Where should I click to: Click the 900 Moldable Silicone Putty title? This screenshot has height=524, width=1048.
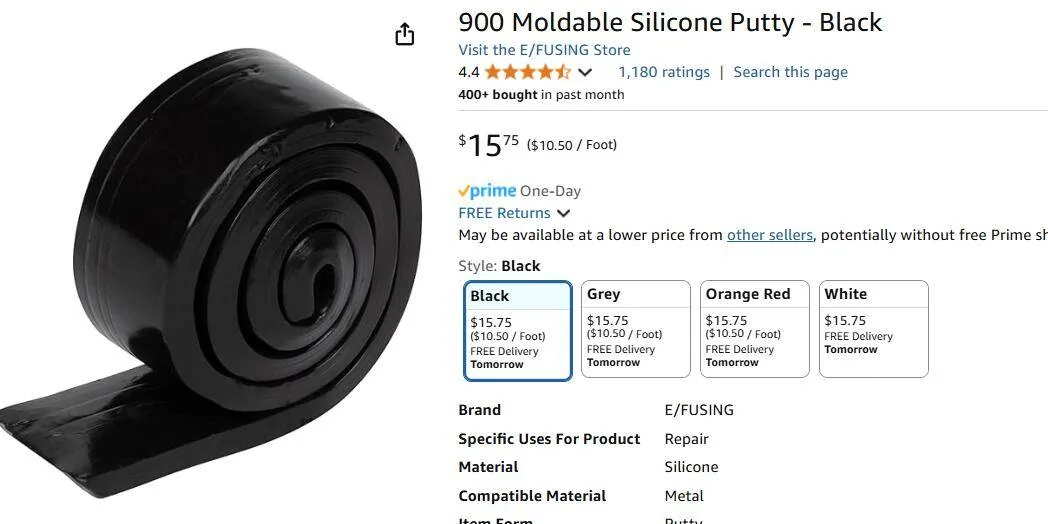(670, 22)
